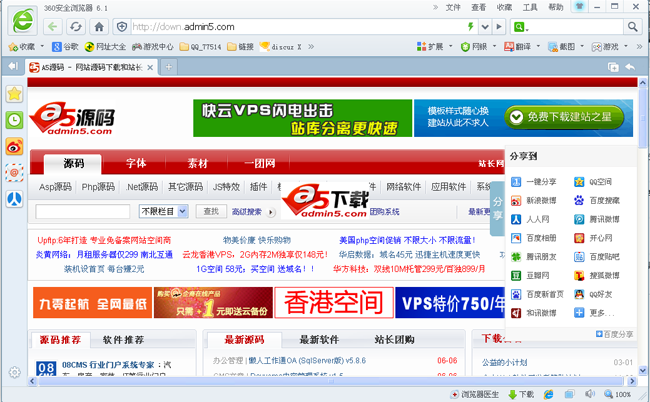Image resolution: width=650 pixels, height=402 pixels.
Task: Open the 帮助 menu
Action: click(555, 7)
